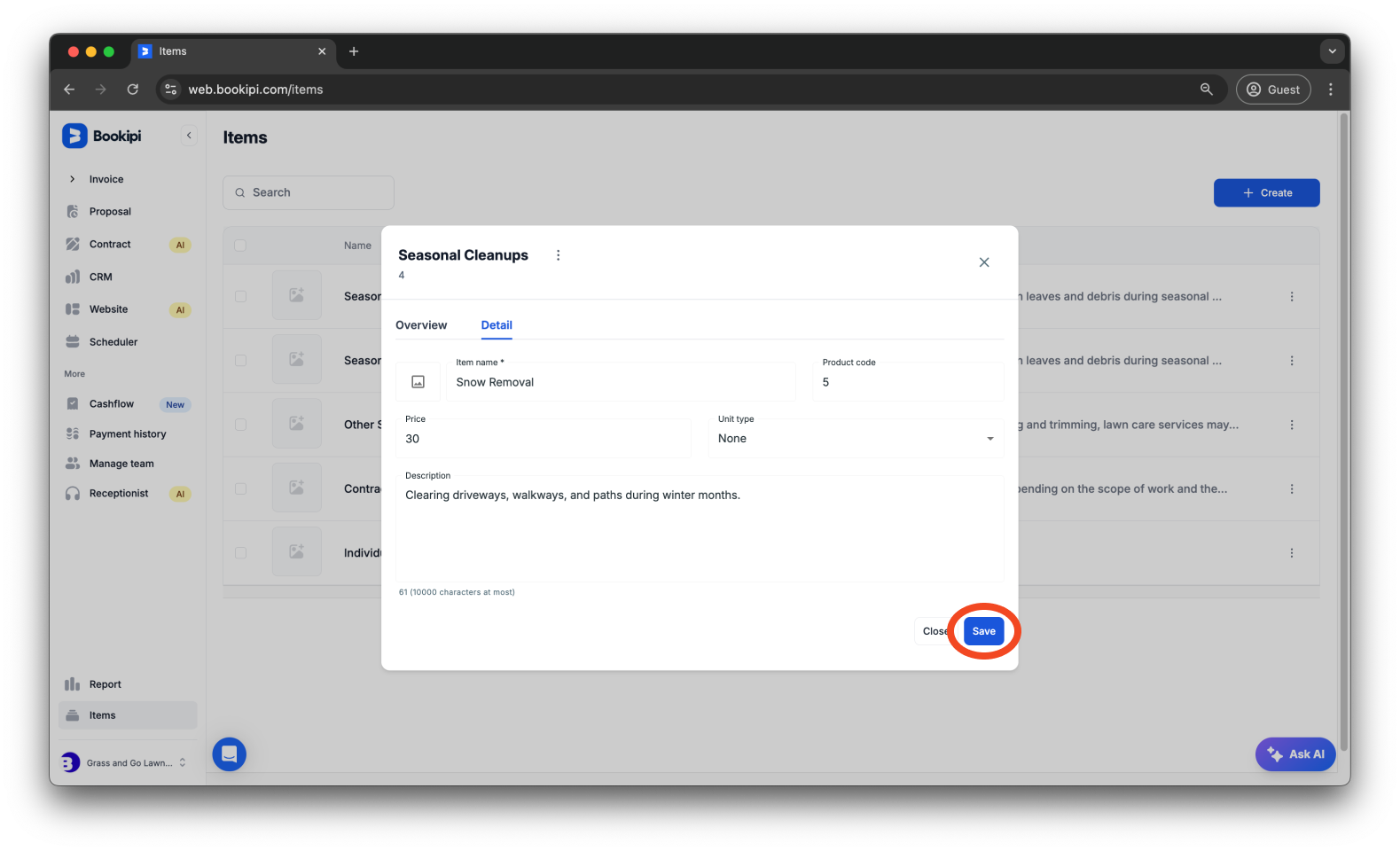The image size is (1400, 851).
Task: Click the Search items field
Action: click(309, 192)
